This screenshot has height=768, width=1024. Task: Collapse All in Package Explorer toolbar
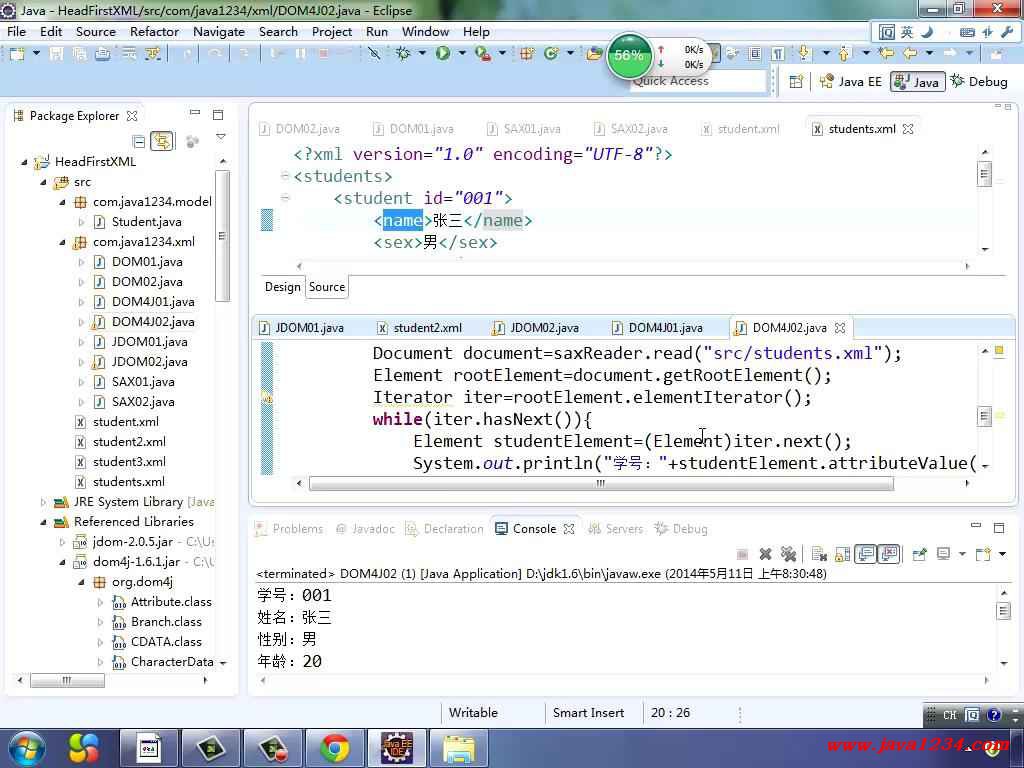tap(138, 141)
